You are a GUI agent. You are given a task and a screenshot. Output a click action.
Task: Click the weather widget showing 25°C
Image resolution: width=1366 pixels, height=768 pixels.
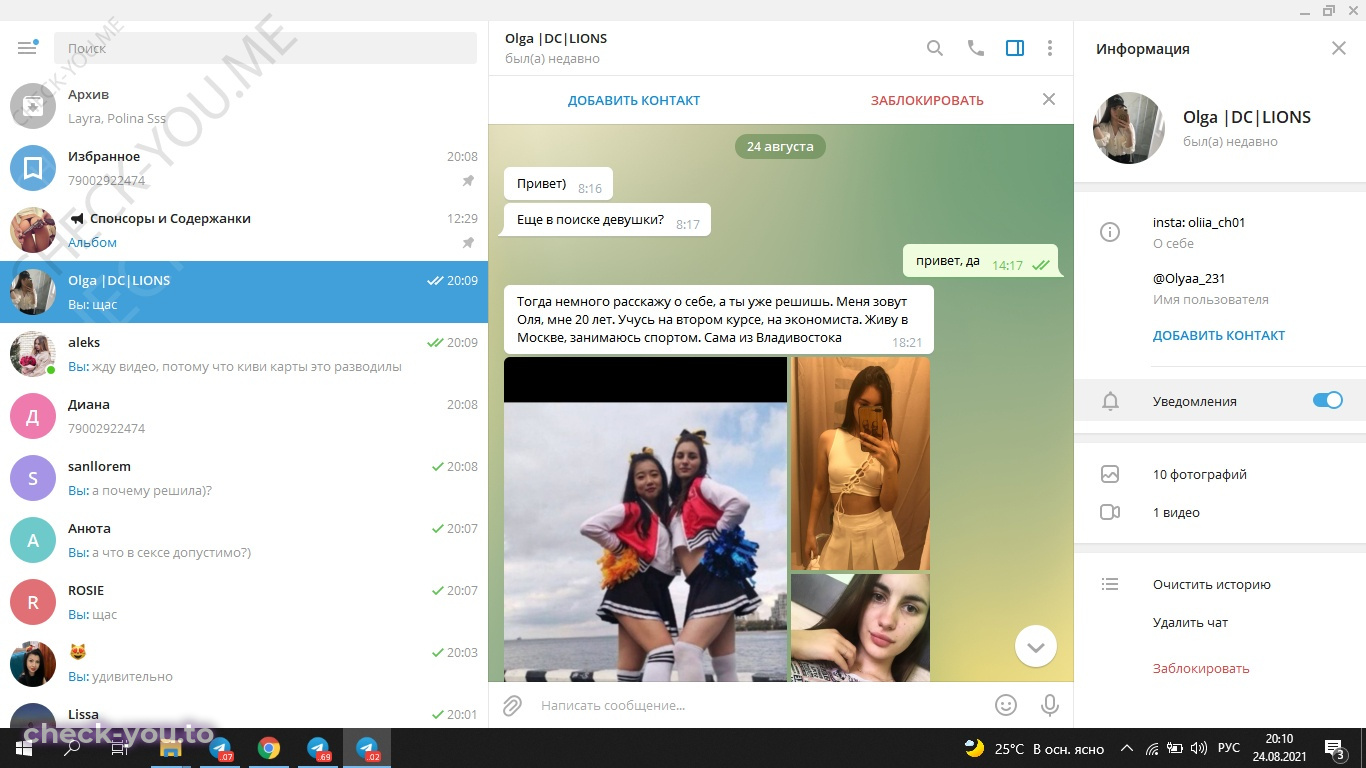point(1034,748)
